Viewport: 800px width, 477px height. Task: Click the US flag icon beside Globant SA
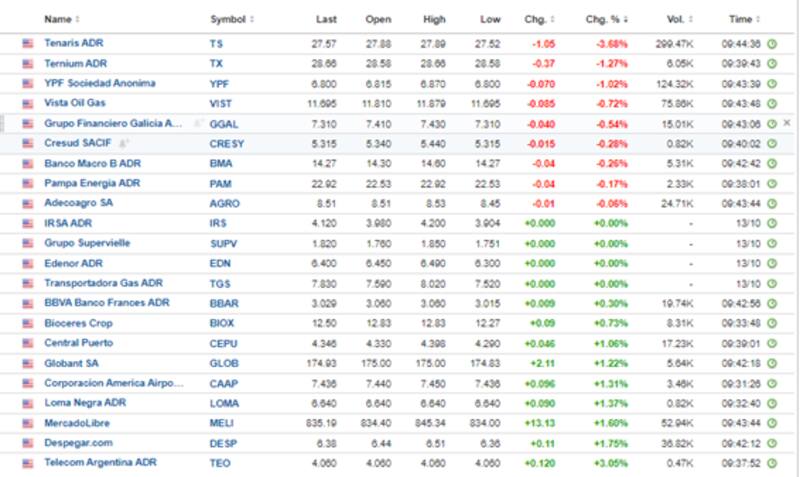(x=27, y=363)
